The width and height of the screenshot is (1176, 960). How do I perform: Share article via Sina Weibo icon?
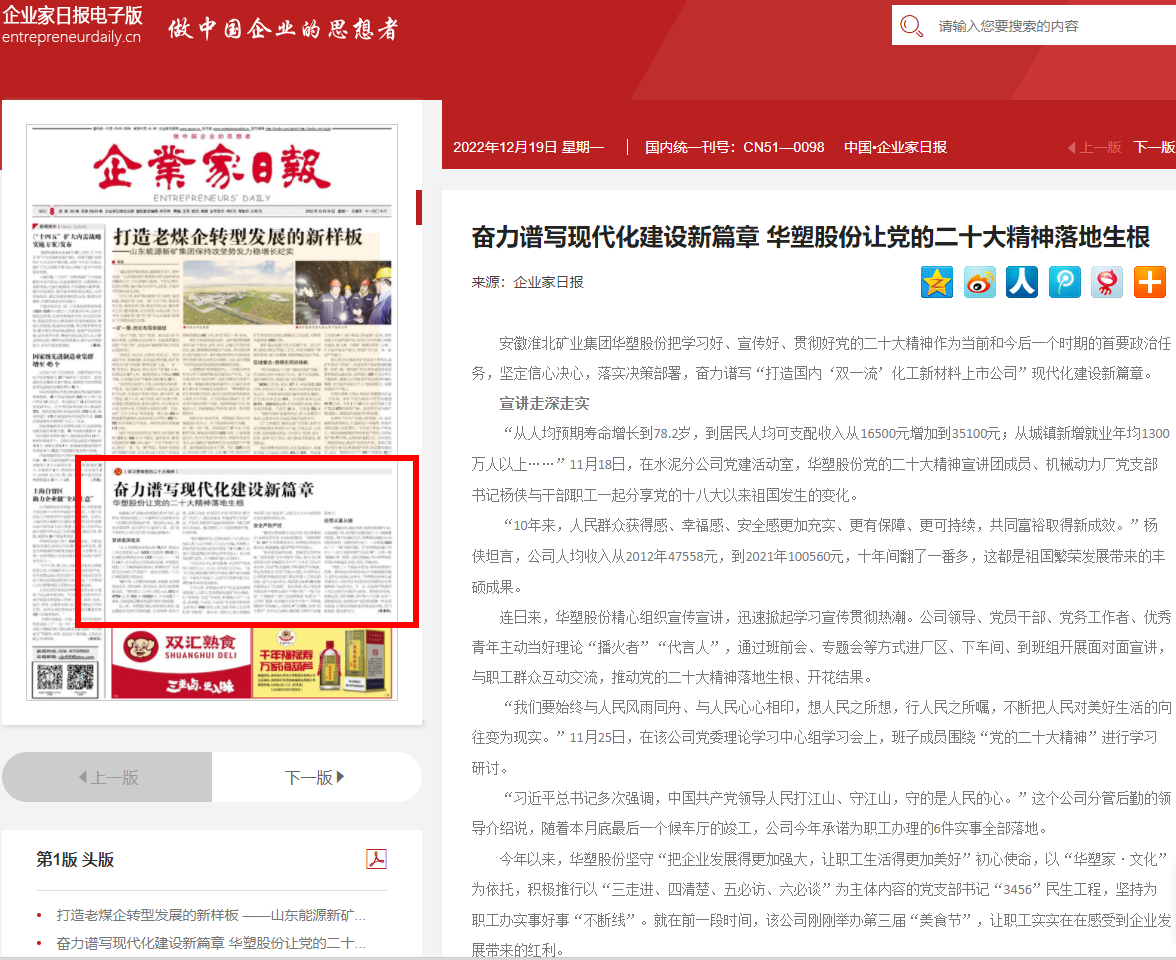(980, 282)
